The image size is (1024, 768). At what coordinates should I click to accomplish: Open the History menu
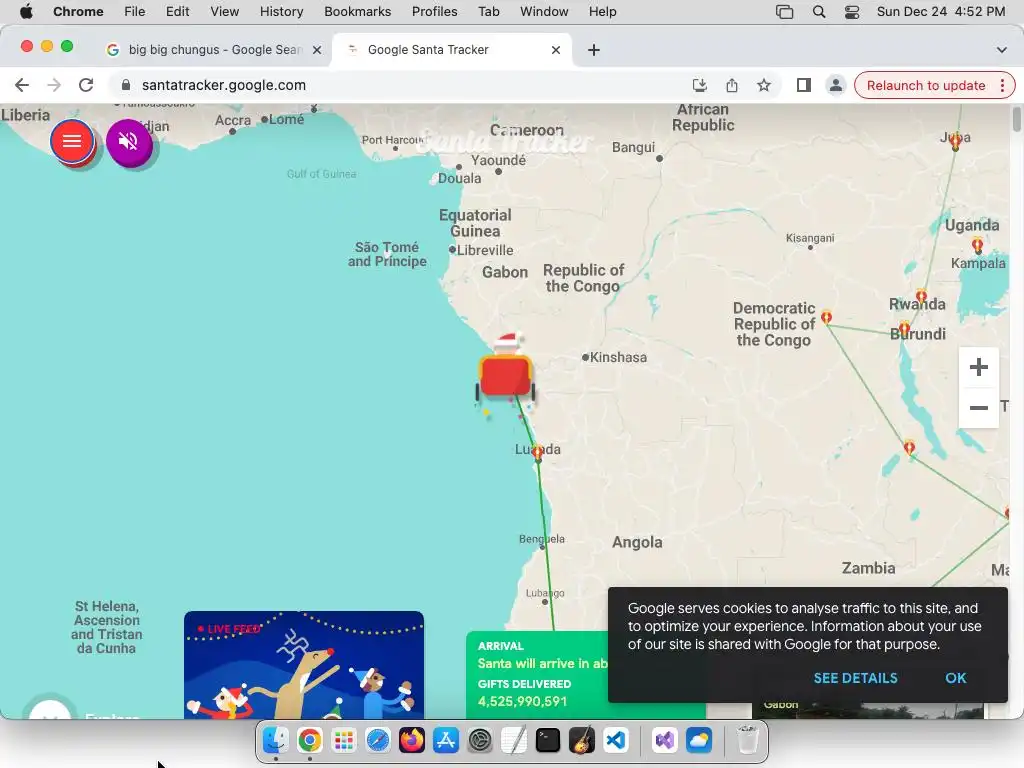pyautogui.click(x=281, y=12)
